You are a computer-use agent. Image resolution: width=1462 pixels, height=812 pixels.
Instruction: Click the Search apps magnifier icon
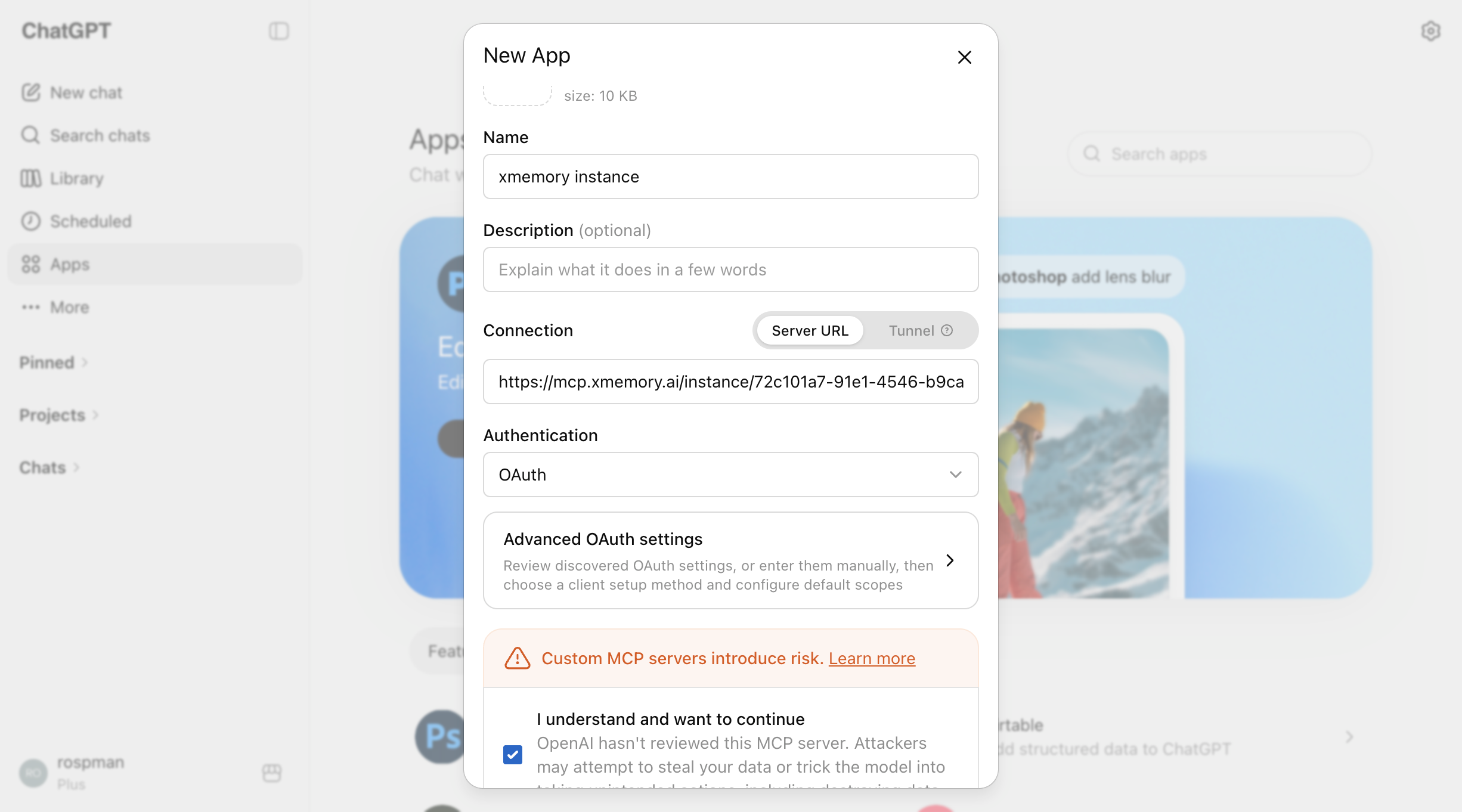(1092, 154)
